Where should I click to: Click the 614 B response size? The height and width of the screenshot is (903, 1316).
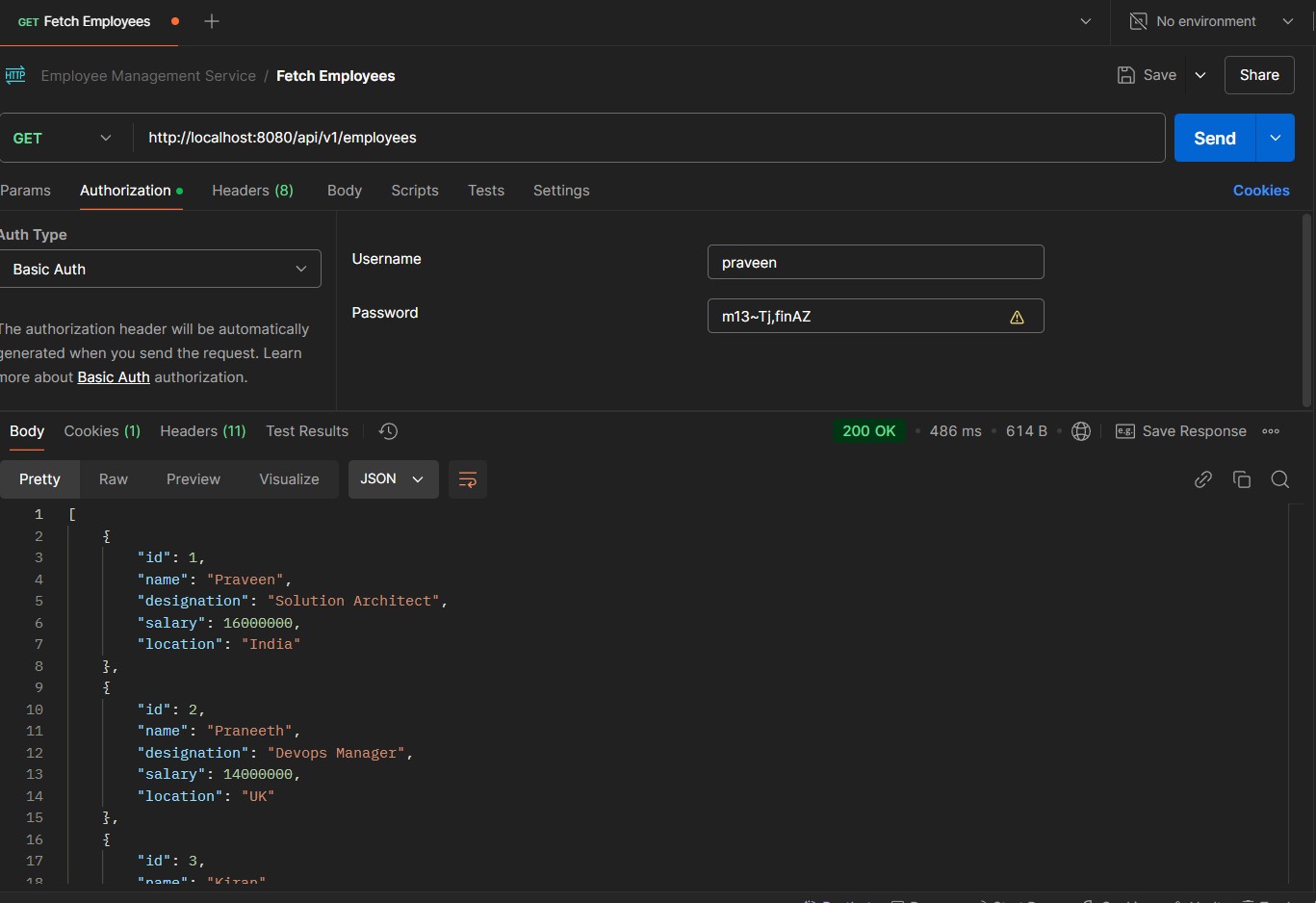tap(1026, 431)
